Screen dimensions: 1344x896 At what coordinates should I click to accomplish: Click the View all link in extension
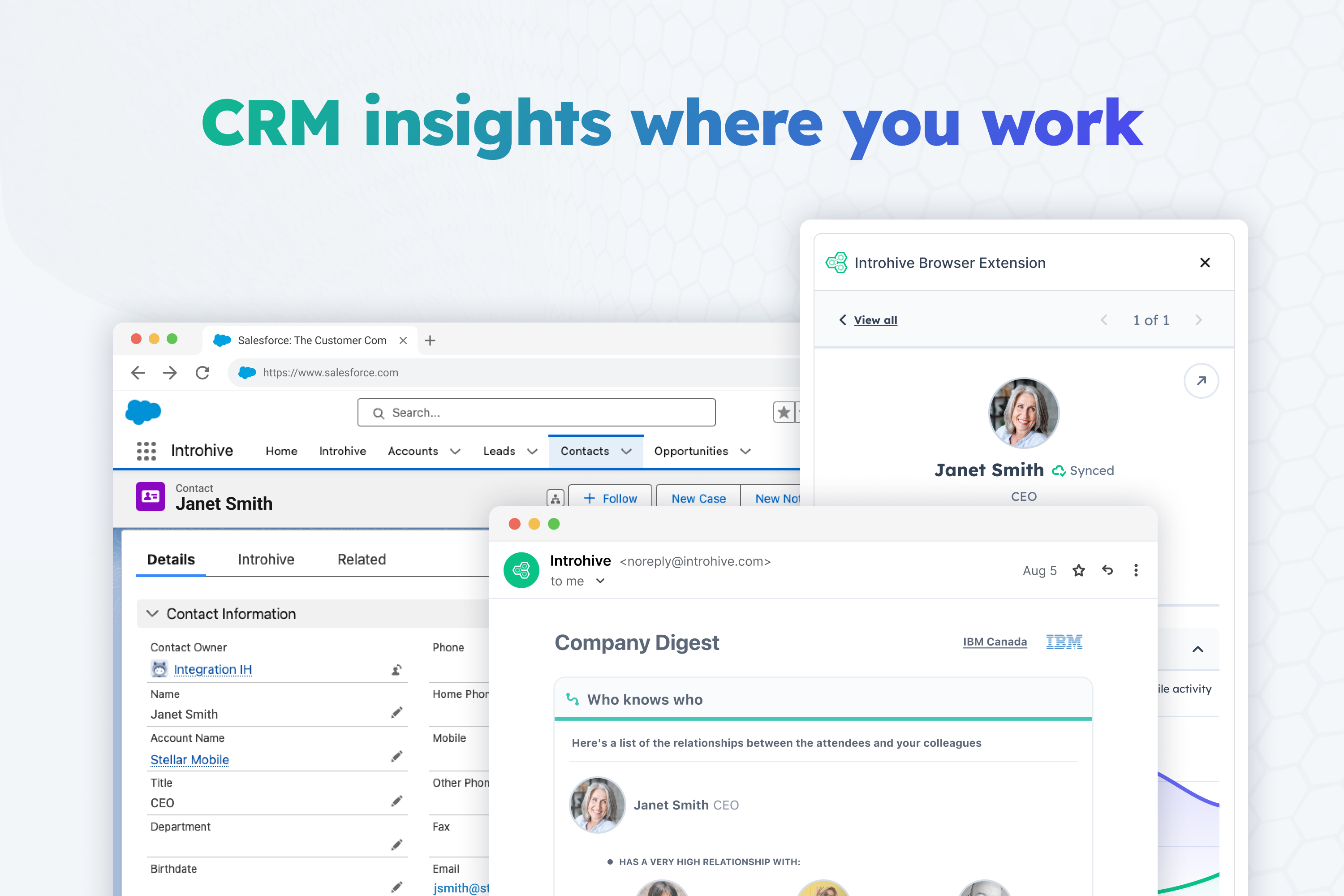[x=875, y=320]
